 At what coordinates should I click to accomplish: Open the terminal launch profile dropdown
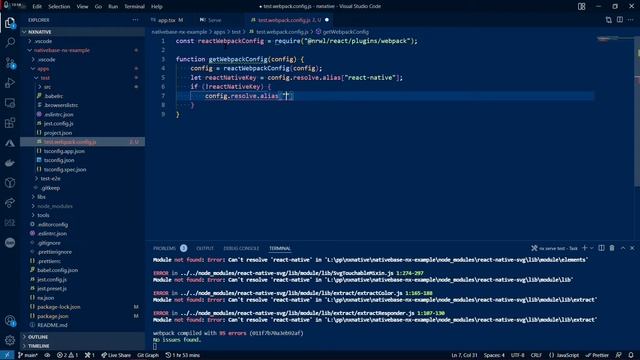coord(591,248)
